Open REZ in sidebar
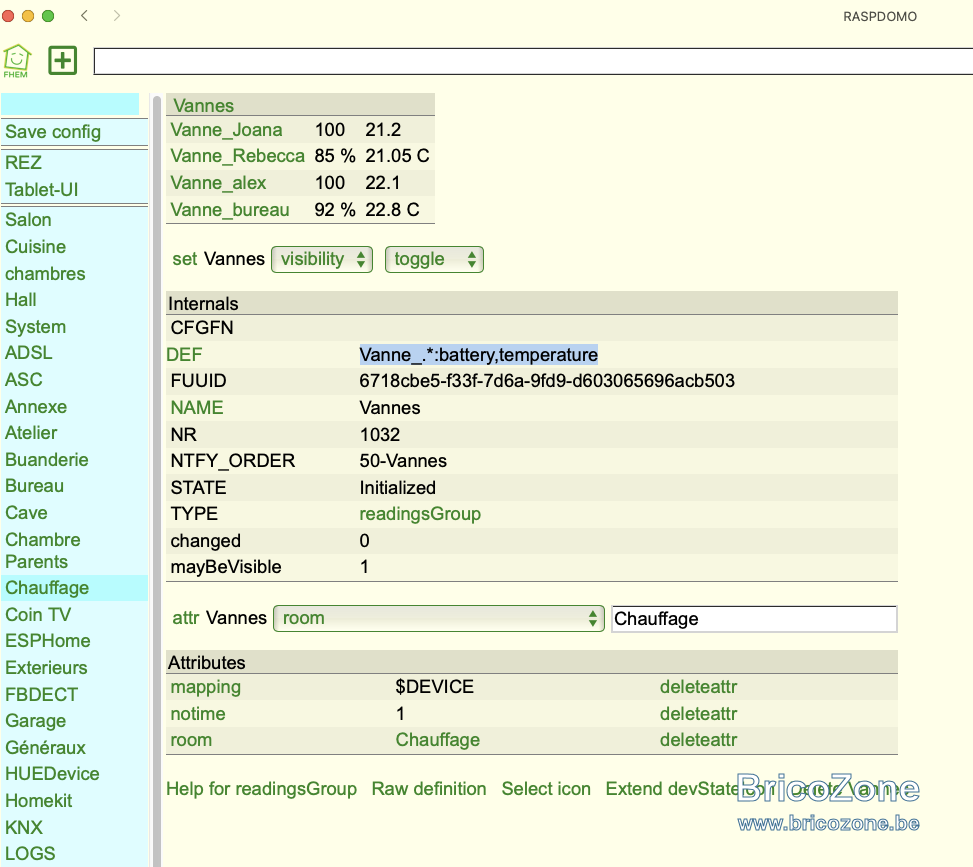 tap(24, 163)
